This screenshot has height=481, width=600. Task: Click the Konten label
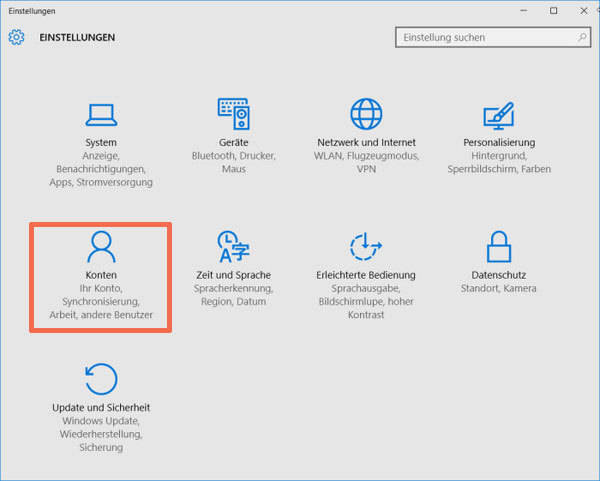(x=101, y=275)
